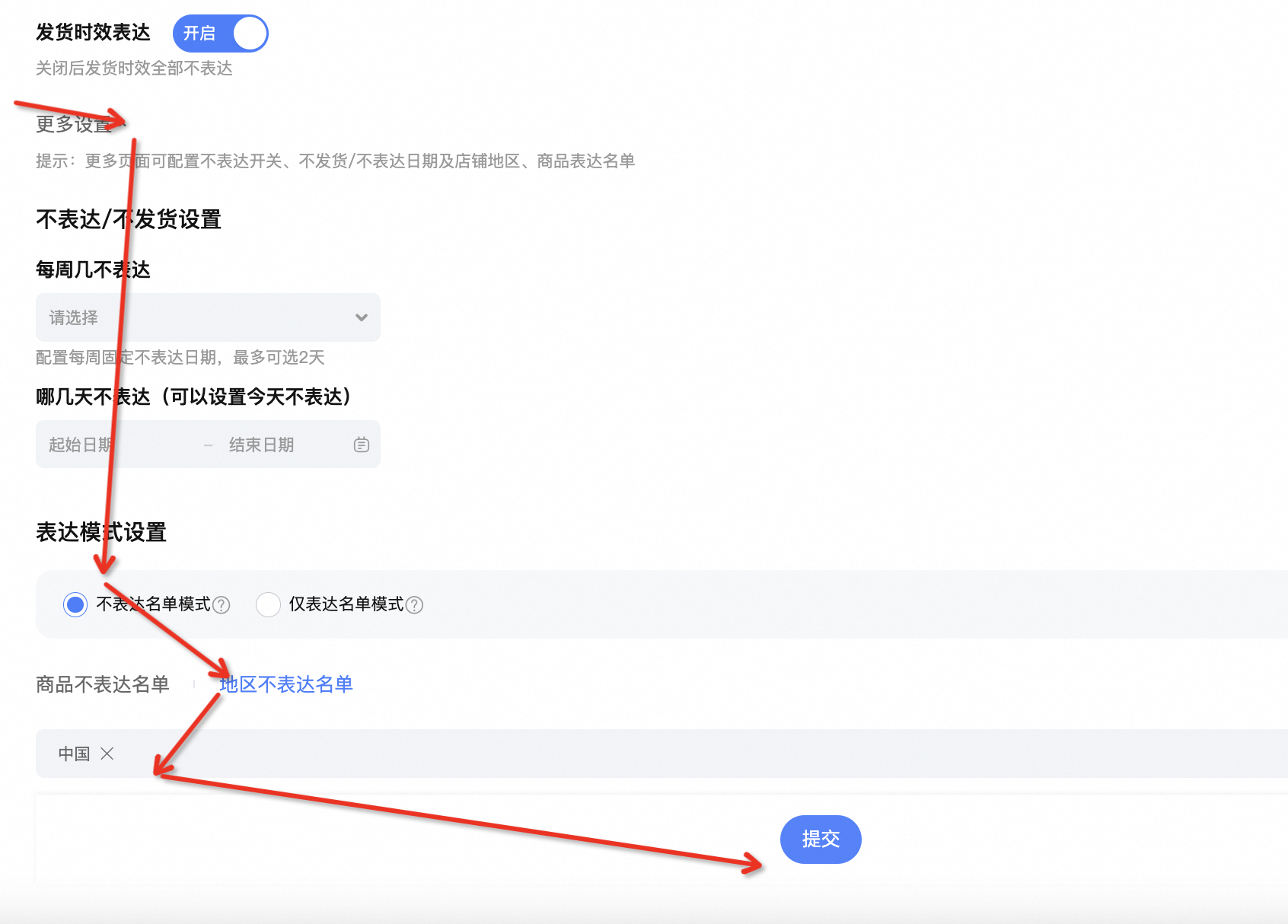The height and width of the screenshot is (924, 1288).
Task: Click the 提交 button
Action: [821, 840]
